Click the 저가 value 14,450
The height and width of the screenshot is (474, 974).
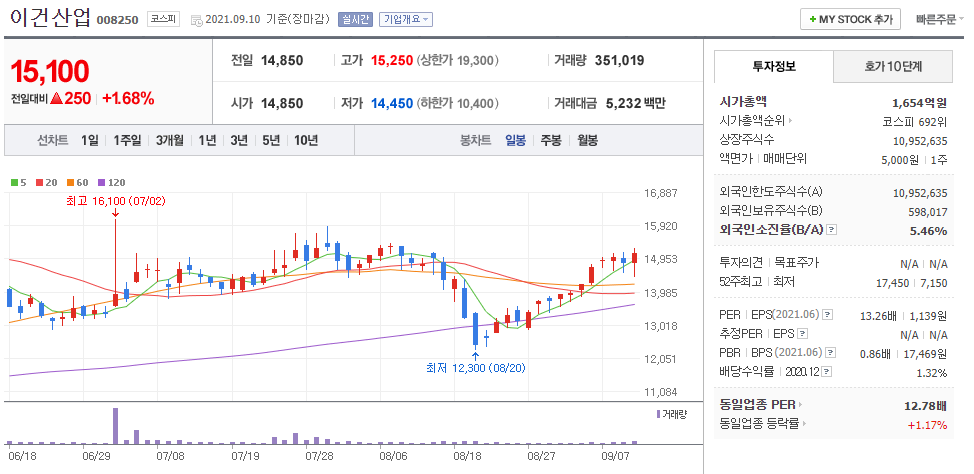(x=392, y=103)
